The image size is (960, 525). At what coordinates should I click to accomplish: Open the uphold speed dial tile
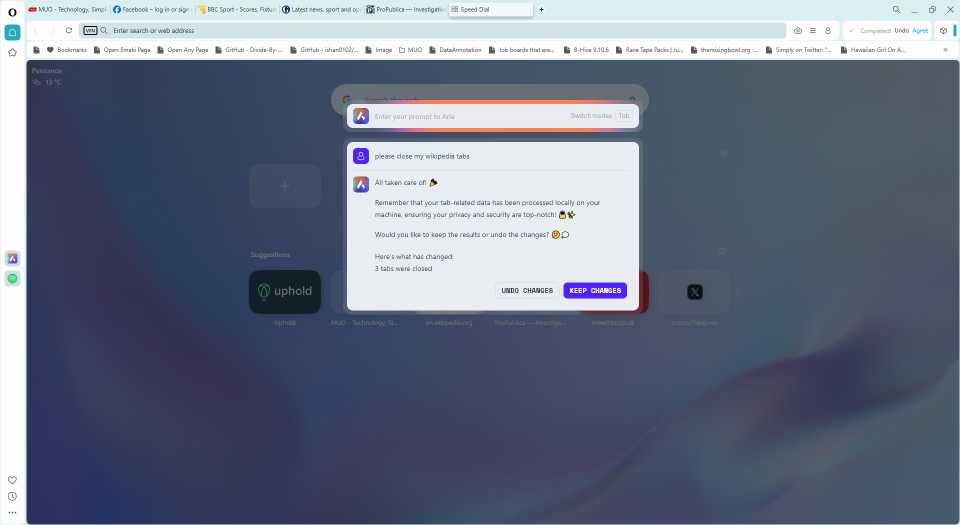tap(285, 292)
